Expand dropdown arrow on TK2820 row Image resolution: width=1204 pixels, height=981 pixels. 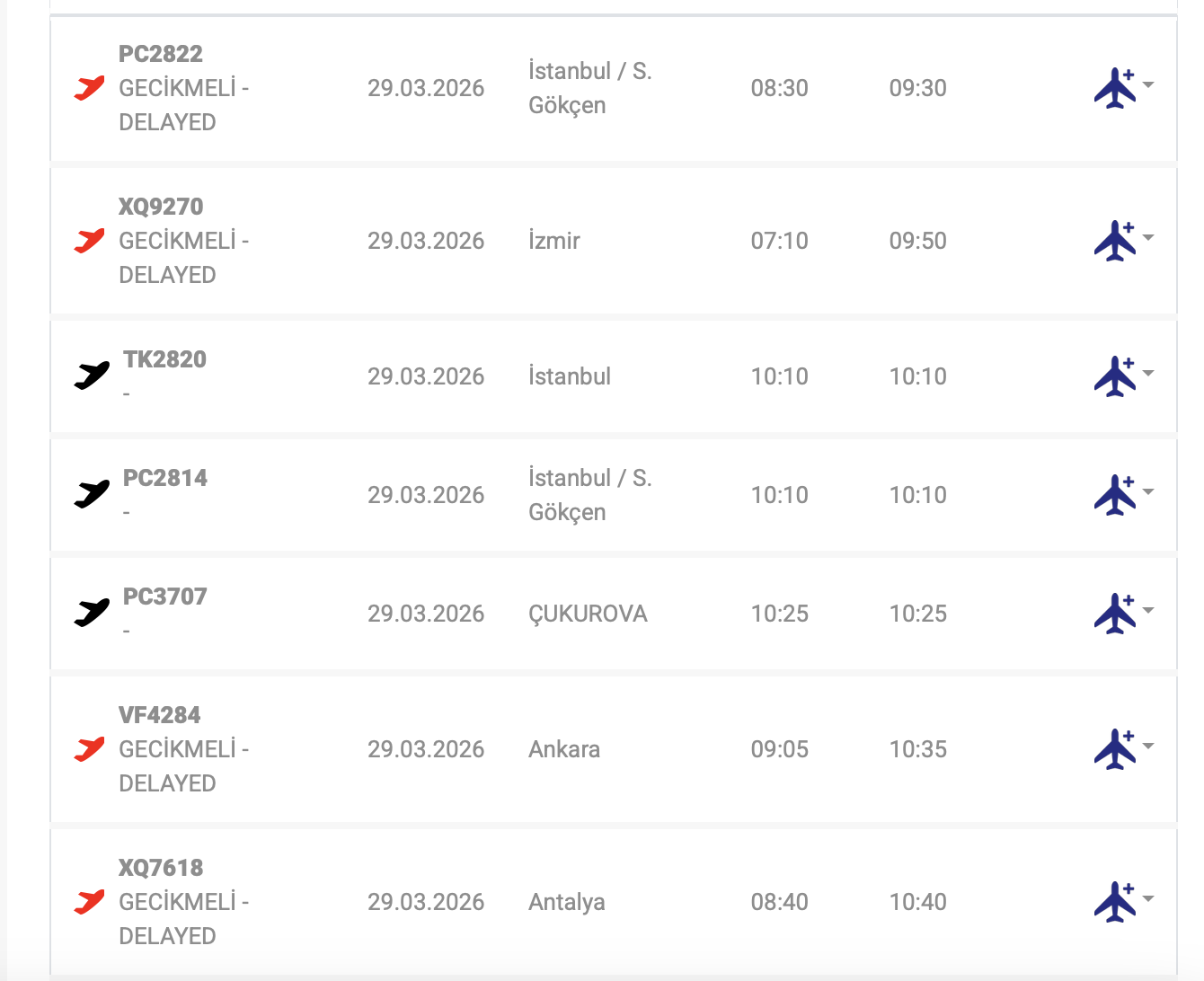click(1148, 374)
